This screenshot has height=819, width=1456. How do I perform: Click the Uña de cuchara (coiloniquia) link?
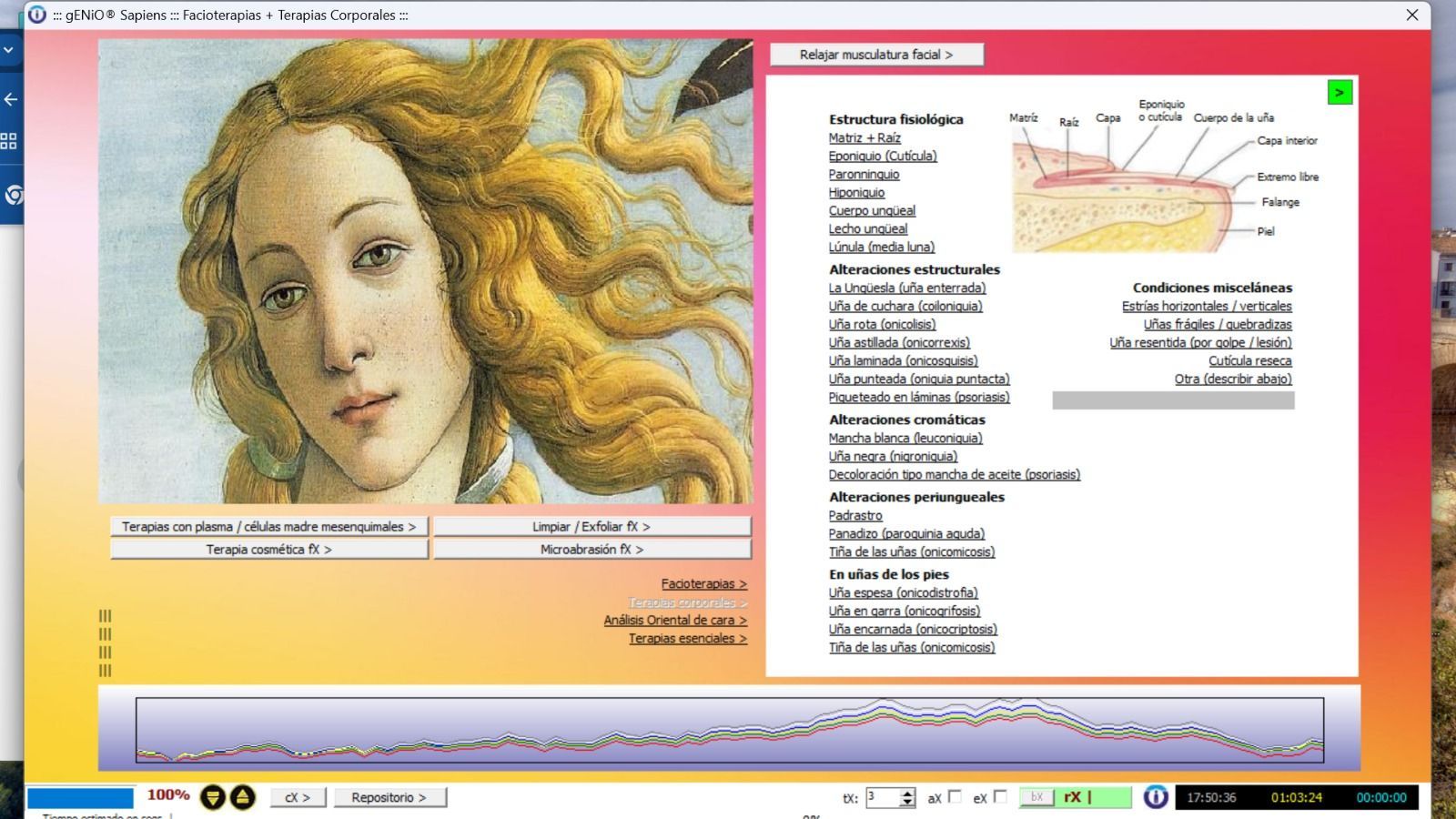[905, 307]
